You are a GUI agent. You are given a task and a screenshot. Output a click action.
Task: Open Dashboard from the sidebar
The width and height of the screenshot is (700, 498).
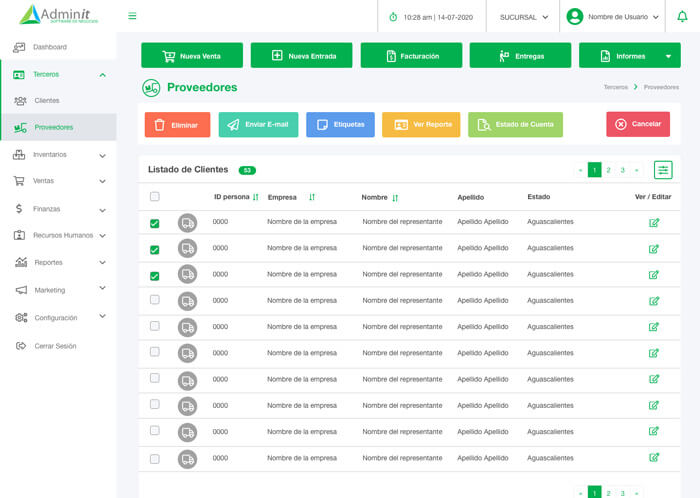click(49, 47)
